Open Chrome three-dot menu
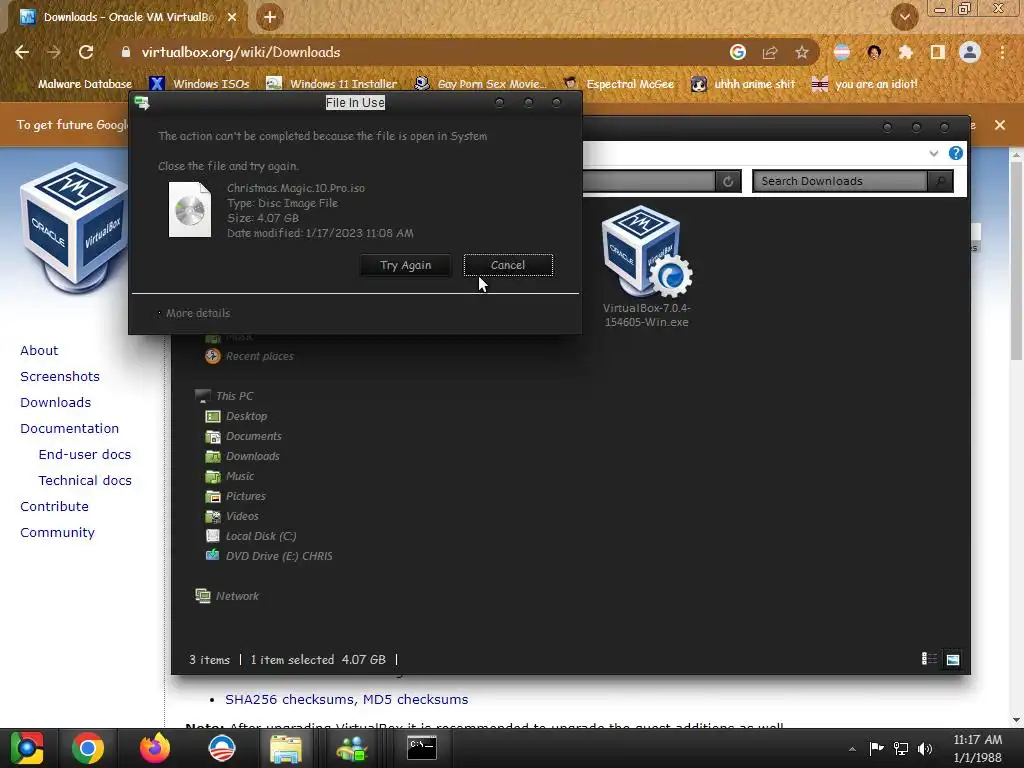The height and width of the screenshot is (768, 1024). point(1002,52)
